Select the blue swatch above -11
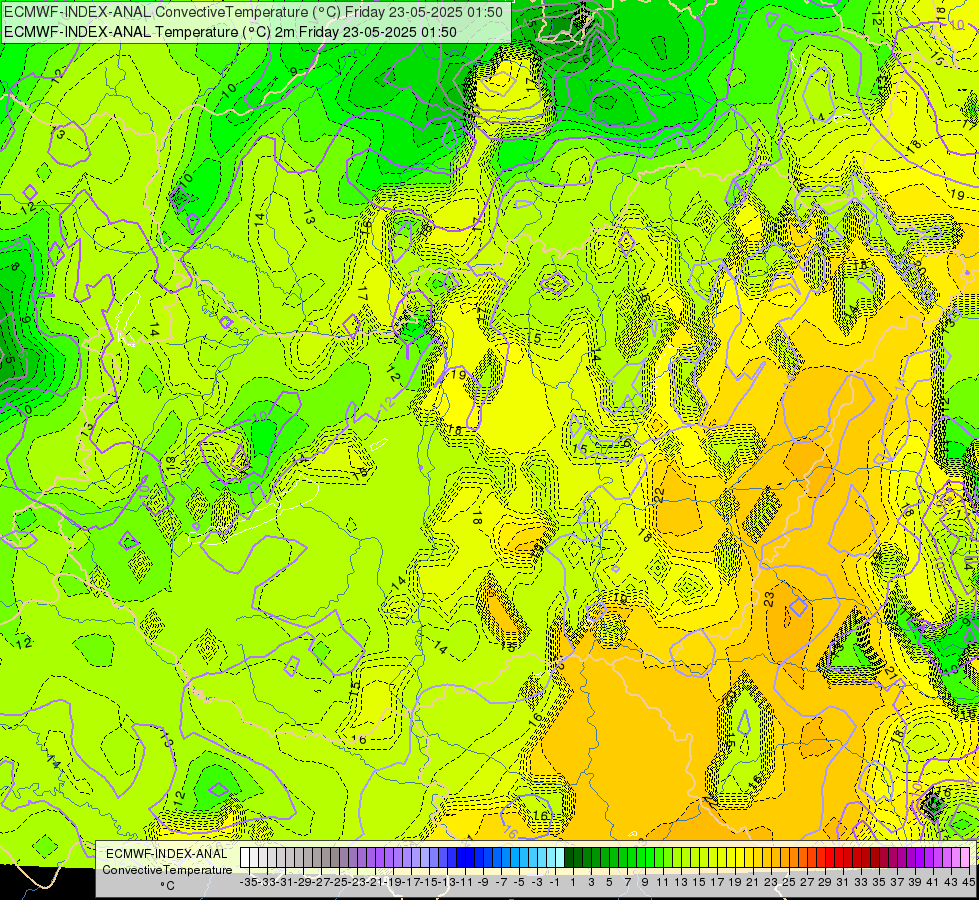Viewport: 979px width, 900px height. (461, 858)
